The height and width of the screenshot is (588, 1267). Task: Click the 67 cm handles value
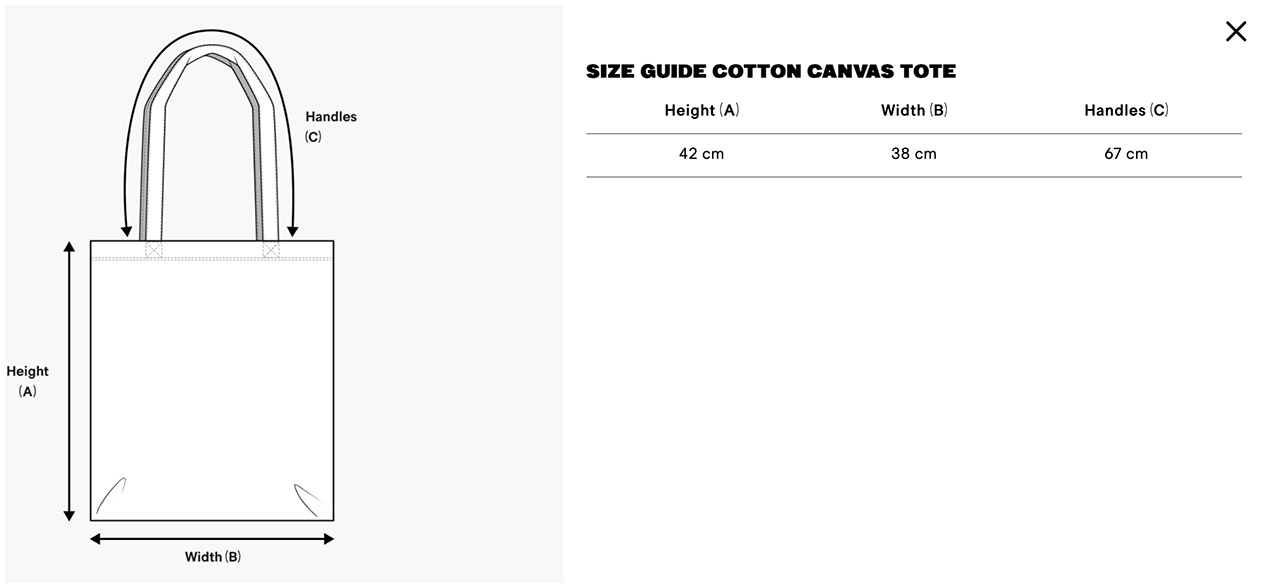coord(1126,154)
